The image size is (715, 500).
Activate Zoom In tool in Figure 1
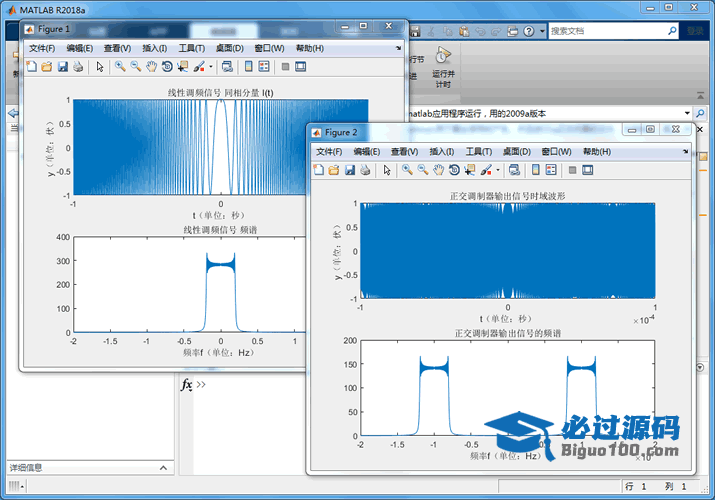120,67
